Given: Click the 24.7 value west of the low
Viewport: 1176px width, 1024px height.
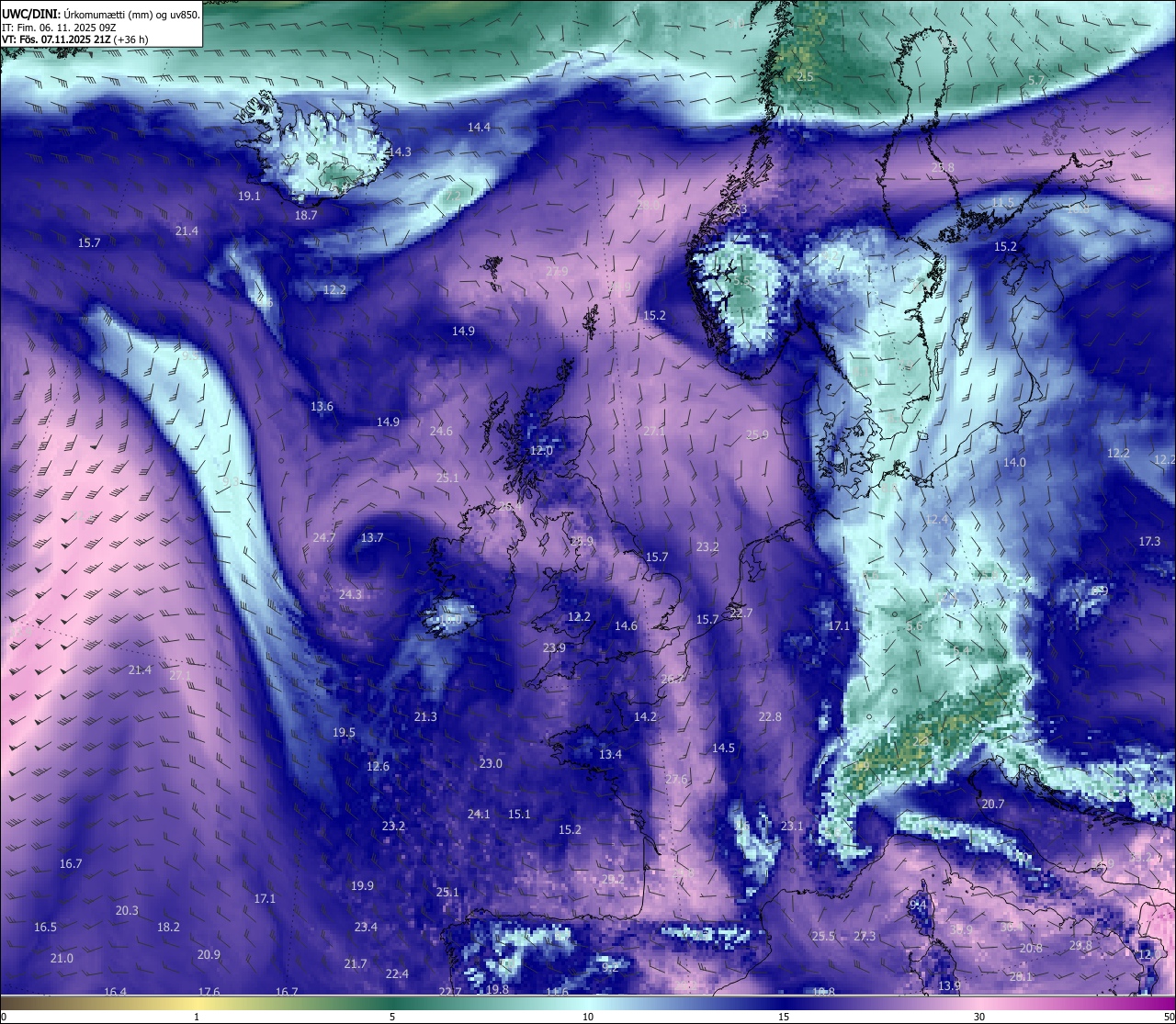Looking at the screenshot, I should [324, 537].
